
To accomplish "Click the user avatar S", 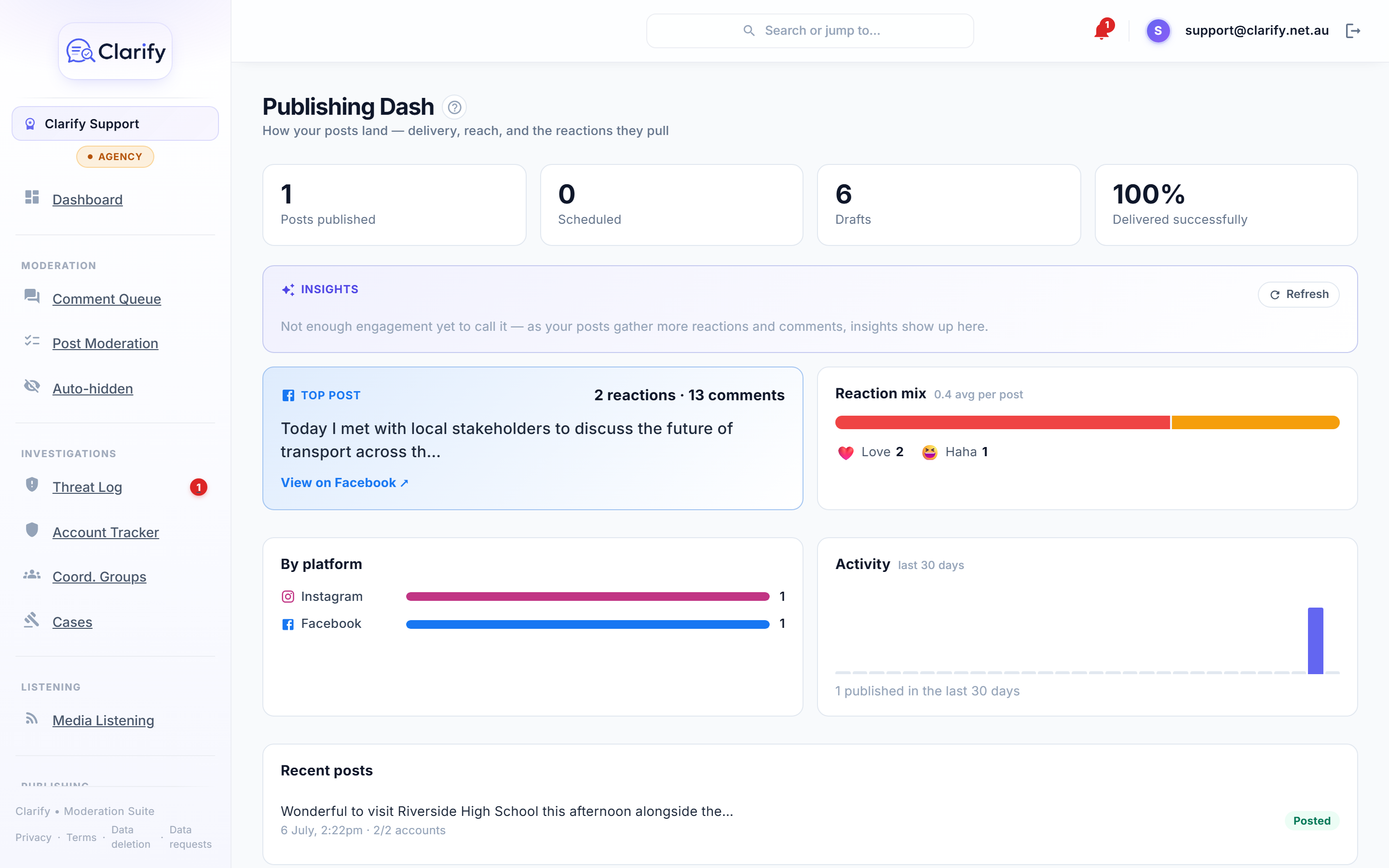I will click(1157, 30).
